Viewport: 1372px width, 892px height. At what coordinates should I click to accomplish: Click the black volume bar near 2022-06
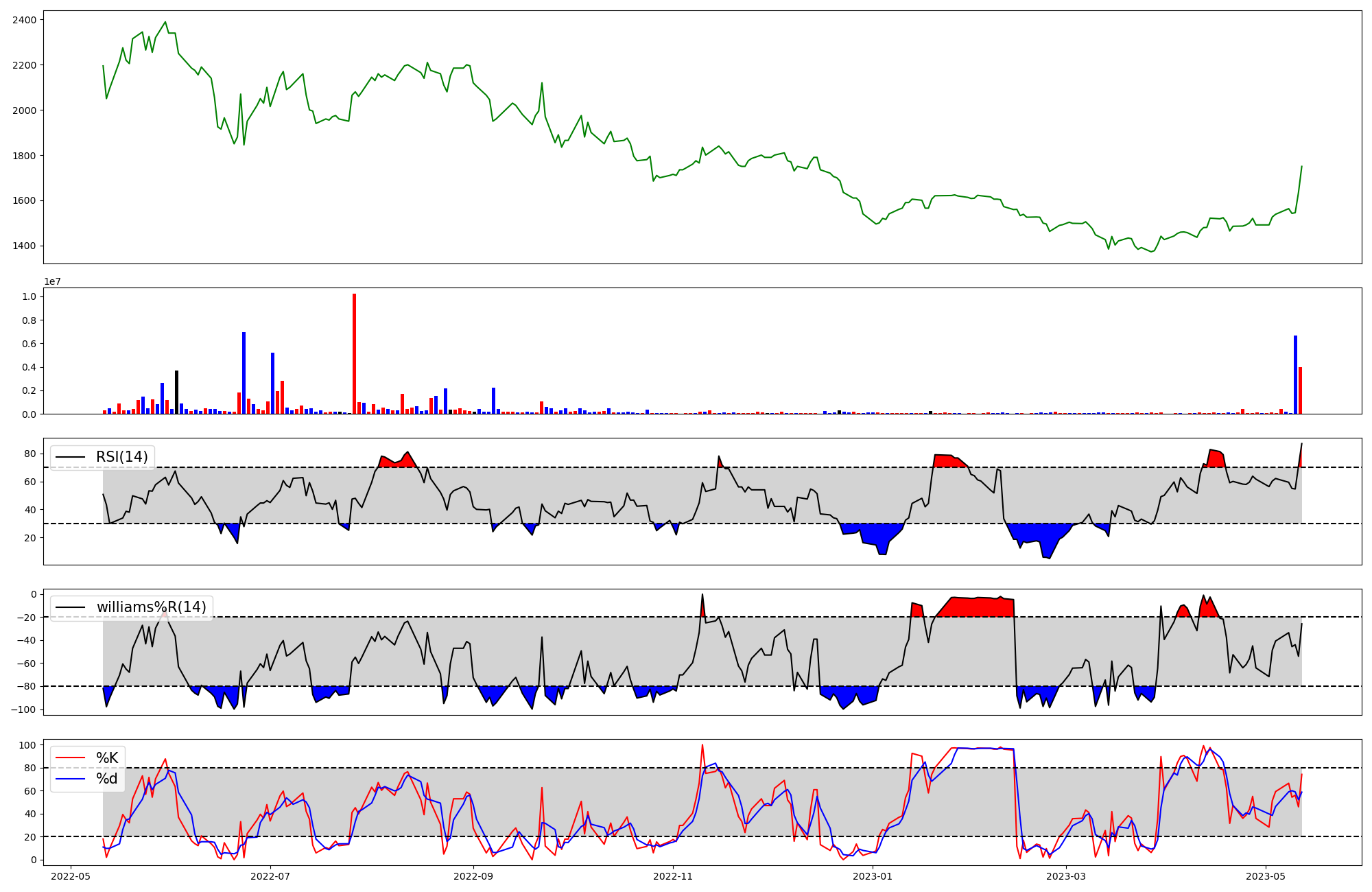pyautogui.click(x=176, y=392)
